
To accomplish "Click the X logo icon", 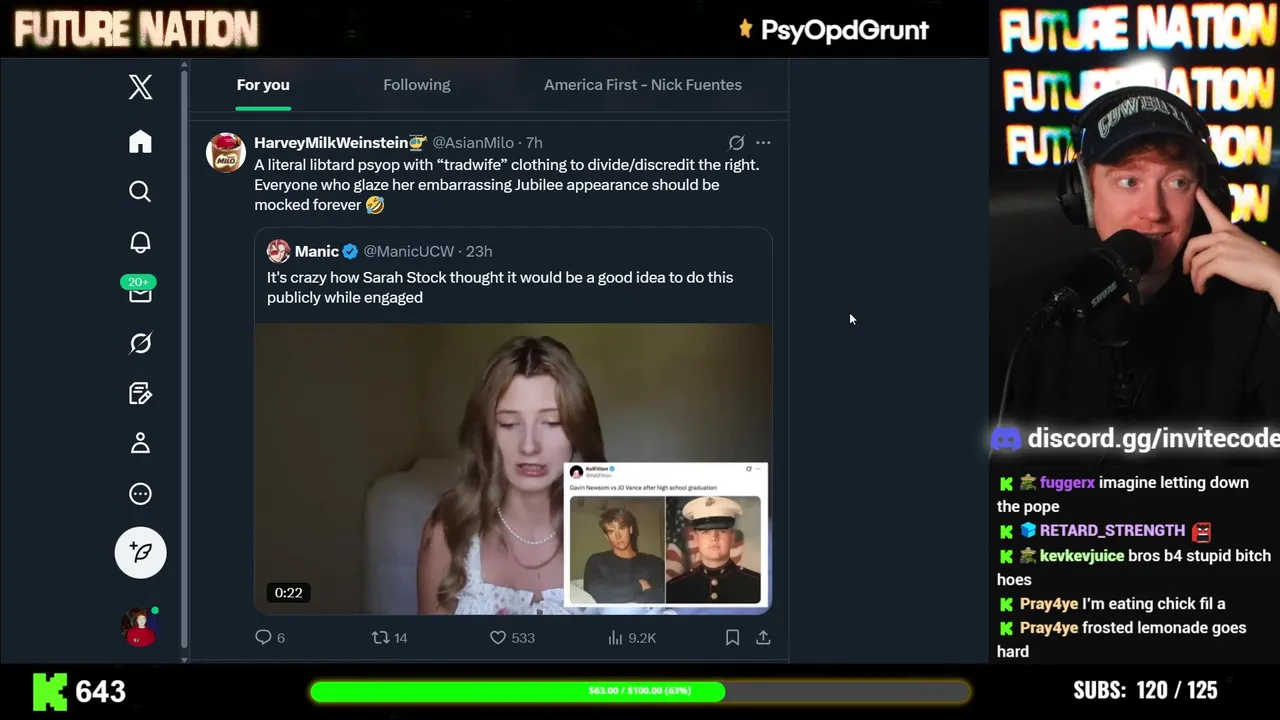I will pos(140,87).
